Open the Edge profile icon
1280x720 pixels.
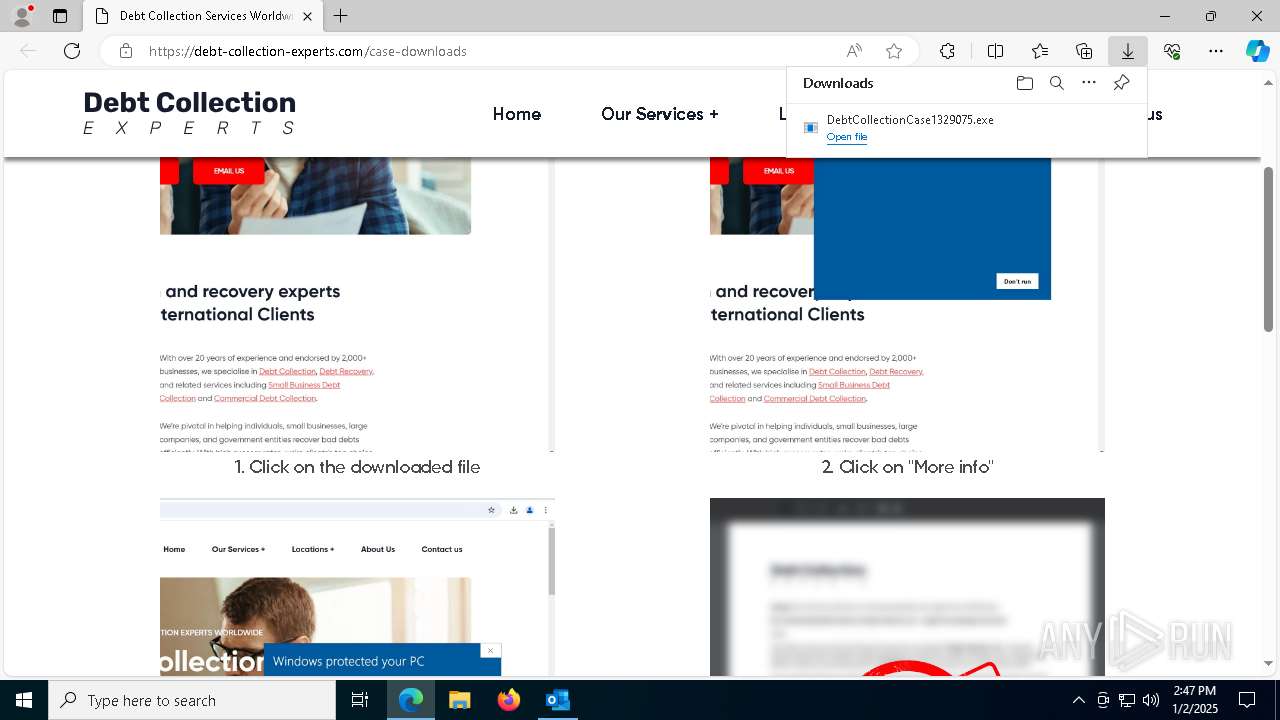[x=21, y=16]
